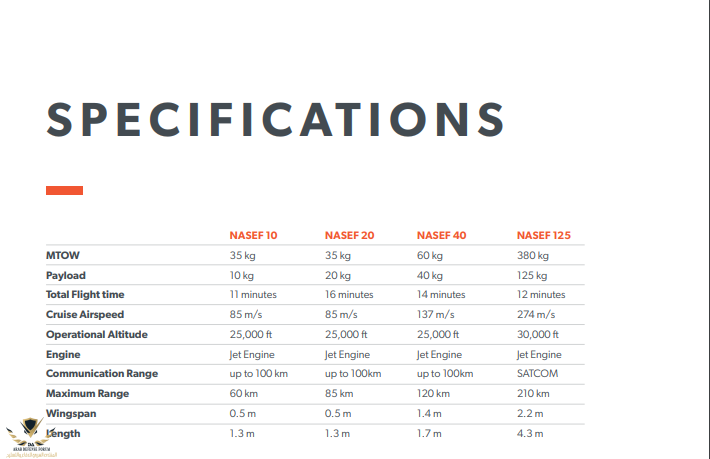Screen dimensions: 710x459
Task: Click the NASEF 40 column header
Action: pos(441,235)
